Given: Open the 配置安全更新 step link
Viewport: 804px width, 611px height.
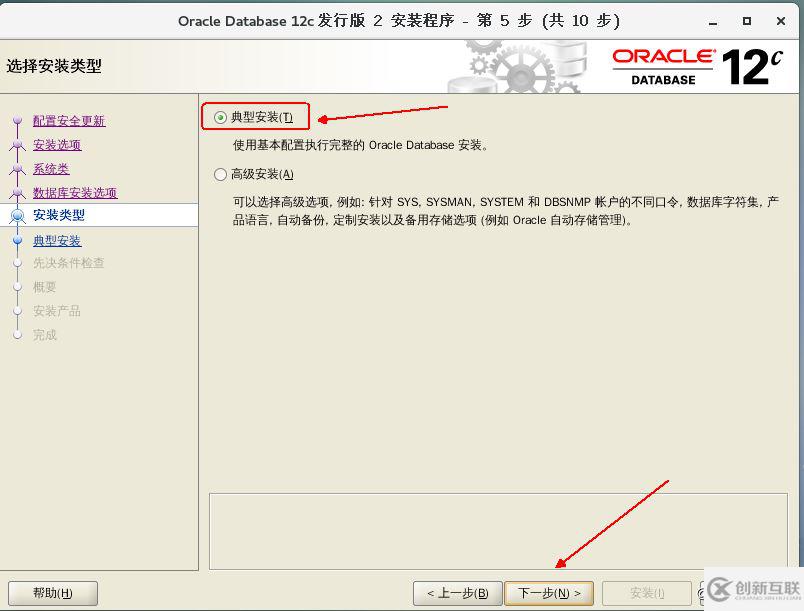Looking at the screenshot, I should pyautogui.click(x=69, y=121).
